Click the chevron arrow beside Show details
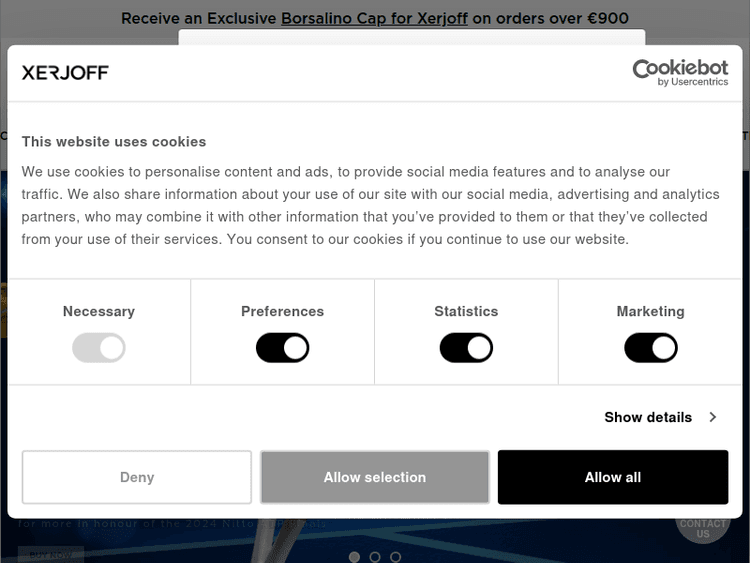This screenshot has height=563, width=750. click(713, 417)
